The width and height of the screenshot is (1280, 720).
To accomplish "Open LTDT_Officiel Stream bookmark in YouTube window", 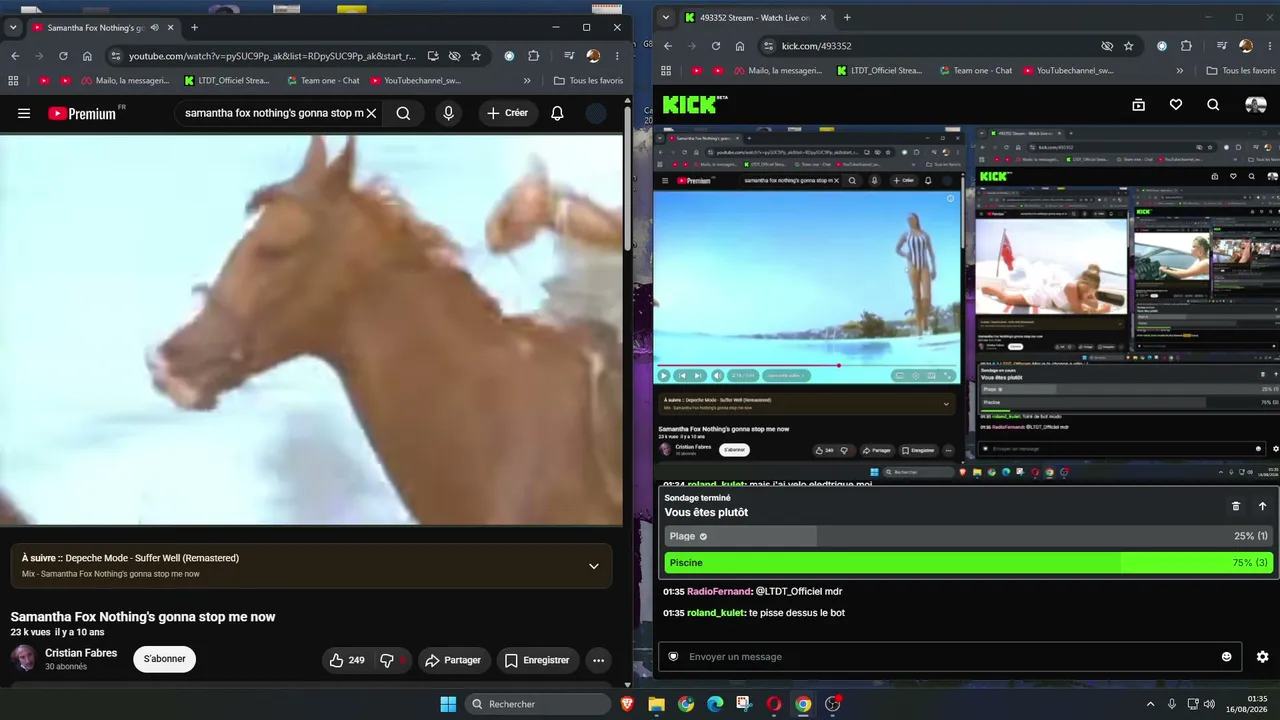I will click(227, 81).
